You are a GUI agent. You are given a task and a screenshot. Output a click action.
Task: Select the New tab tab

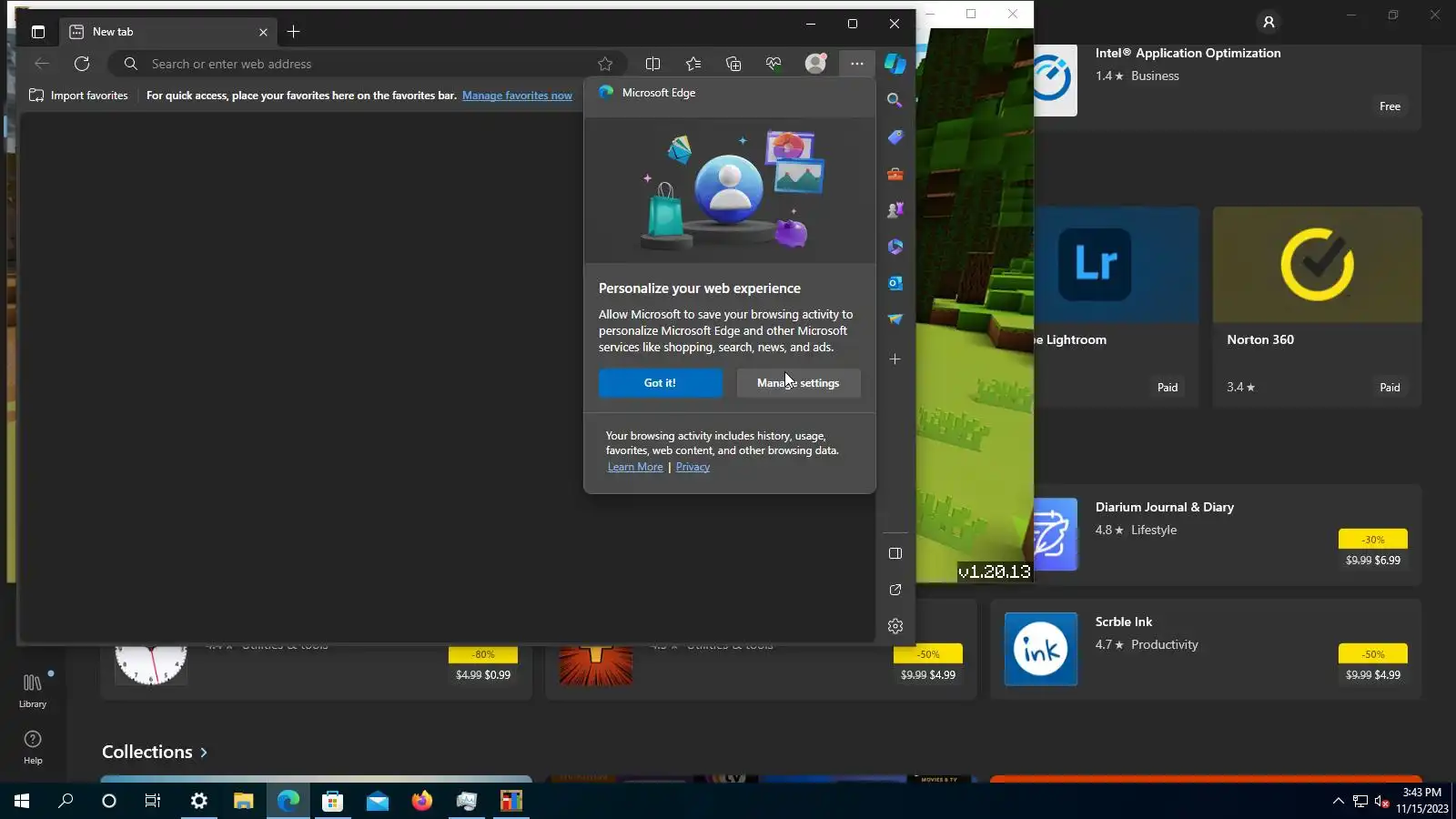pos(168,32)
